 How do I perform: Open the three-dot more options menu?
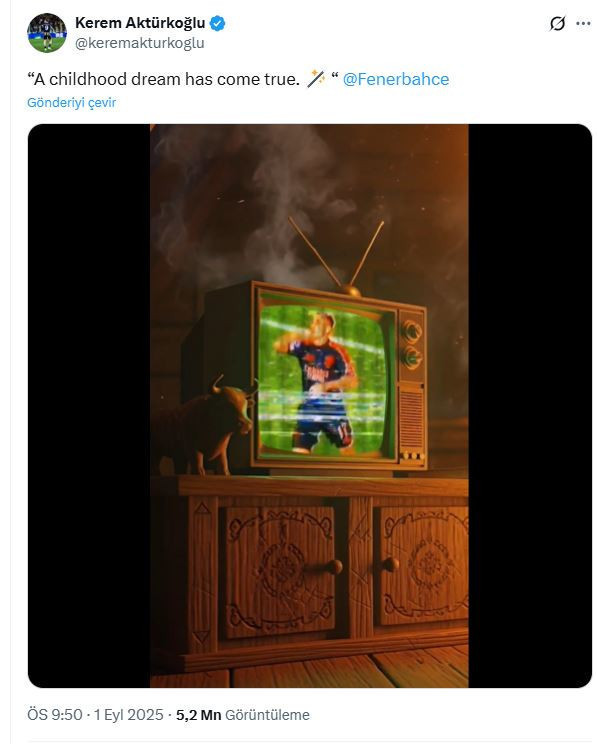(x=583, y=23)
